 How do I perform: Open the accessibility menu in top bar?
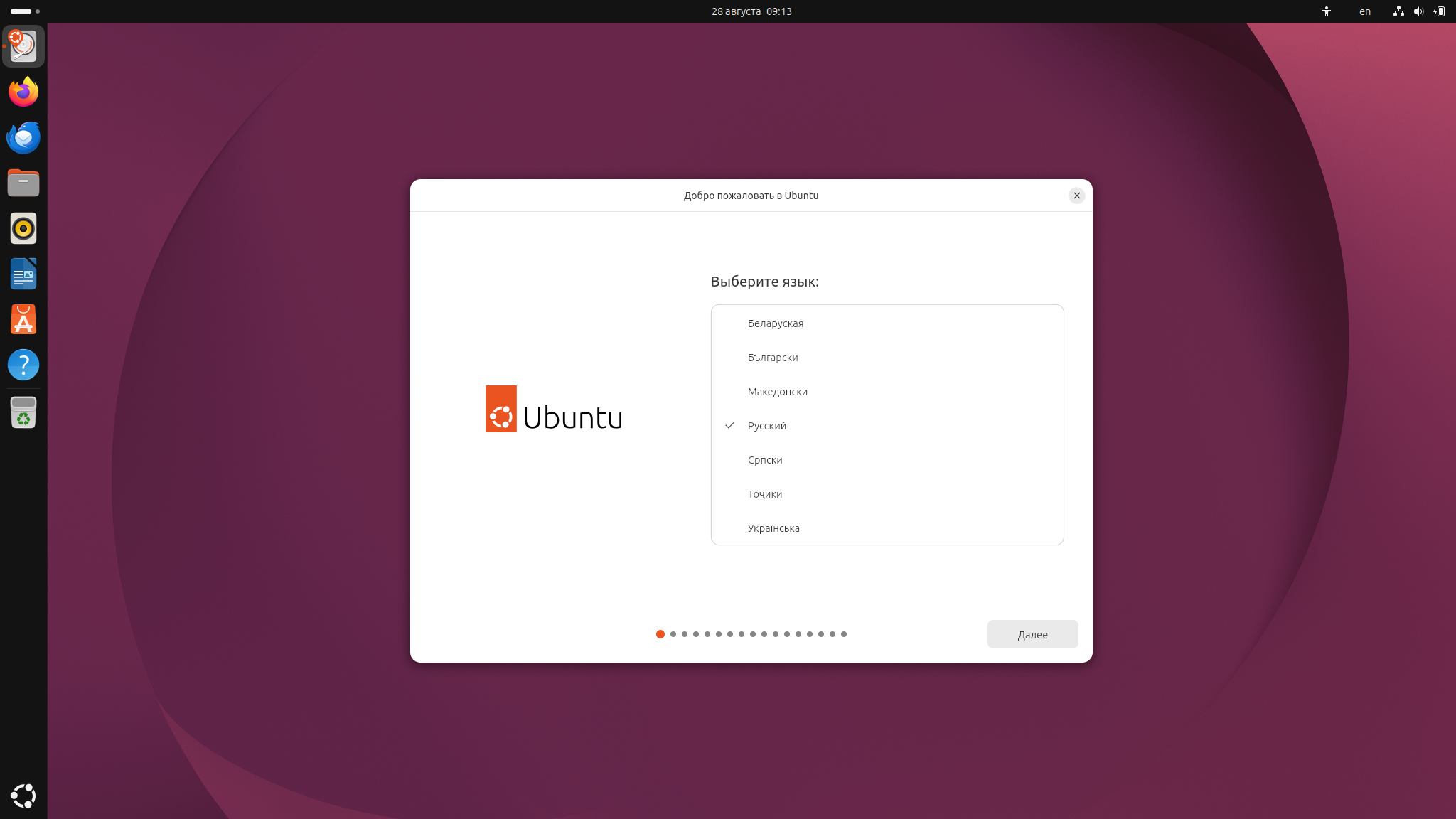1327,11
